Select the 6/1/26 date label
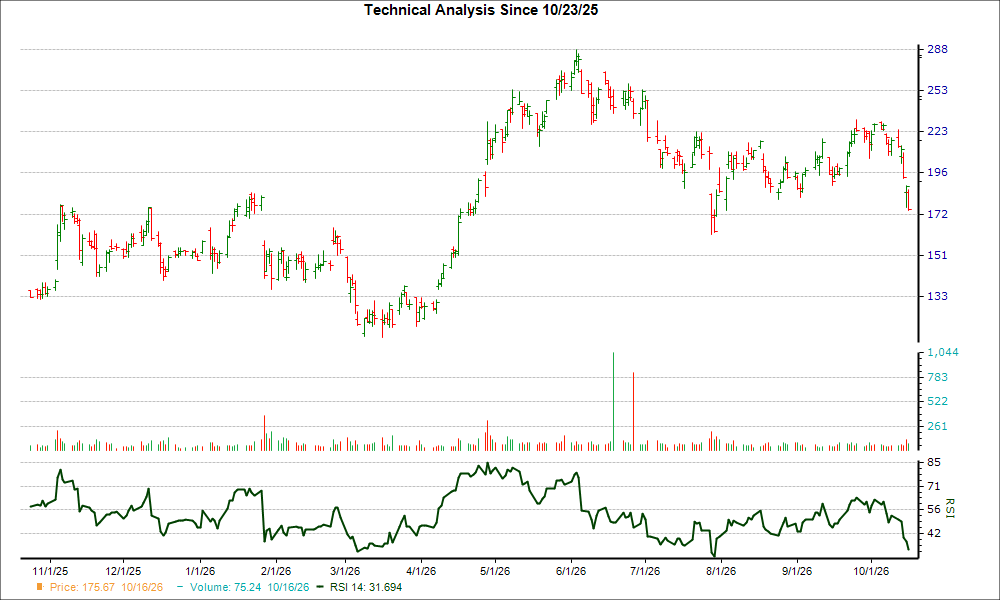The width and height of the screenshot is (1000, 600). [571, 571]
